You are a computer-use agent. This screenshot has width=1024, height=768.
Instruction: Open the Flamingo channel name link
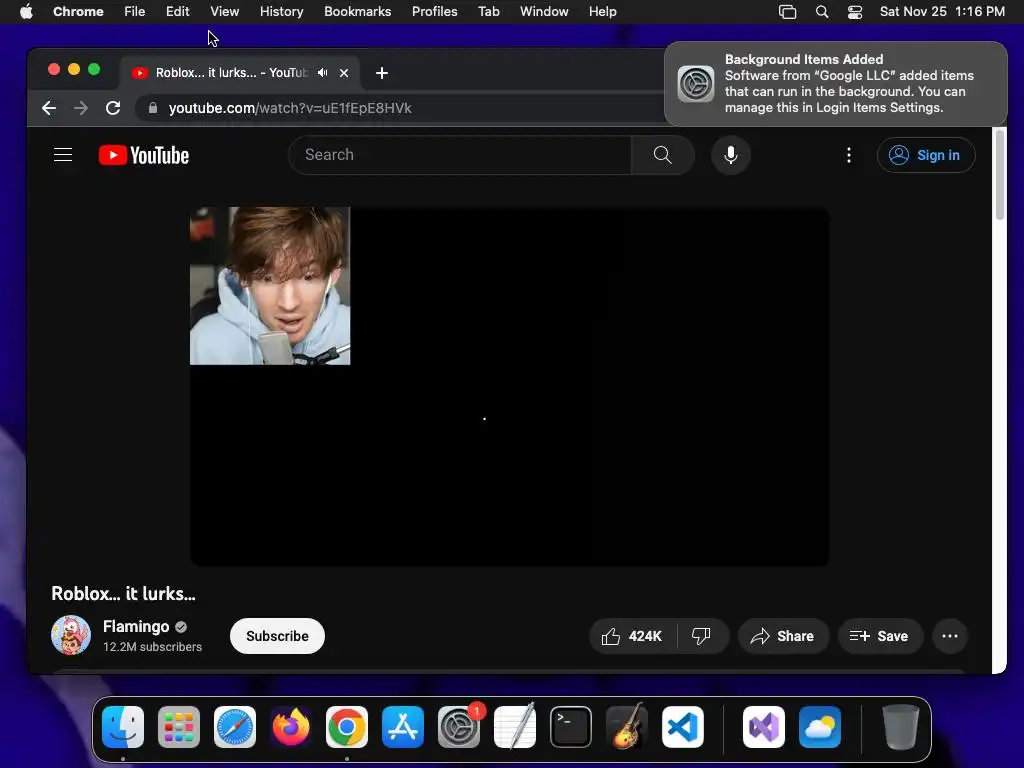[x=136, y=626]
